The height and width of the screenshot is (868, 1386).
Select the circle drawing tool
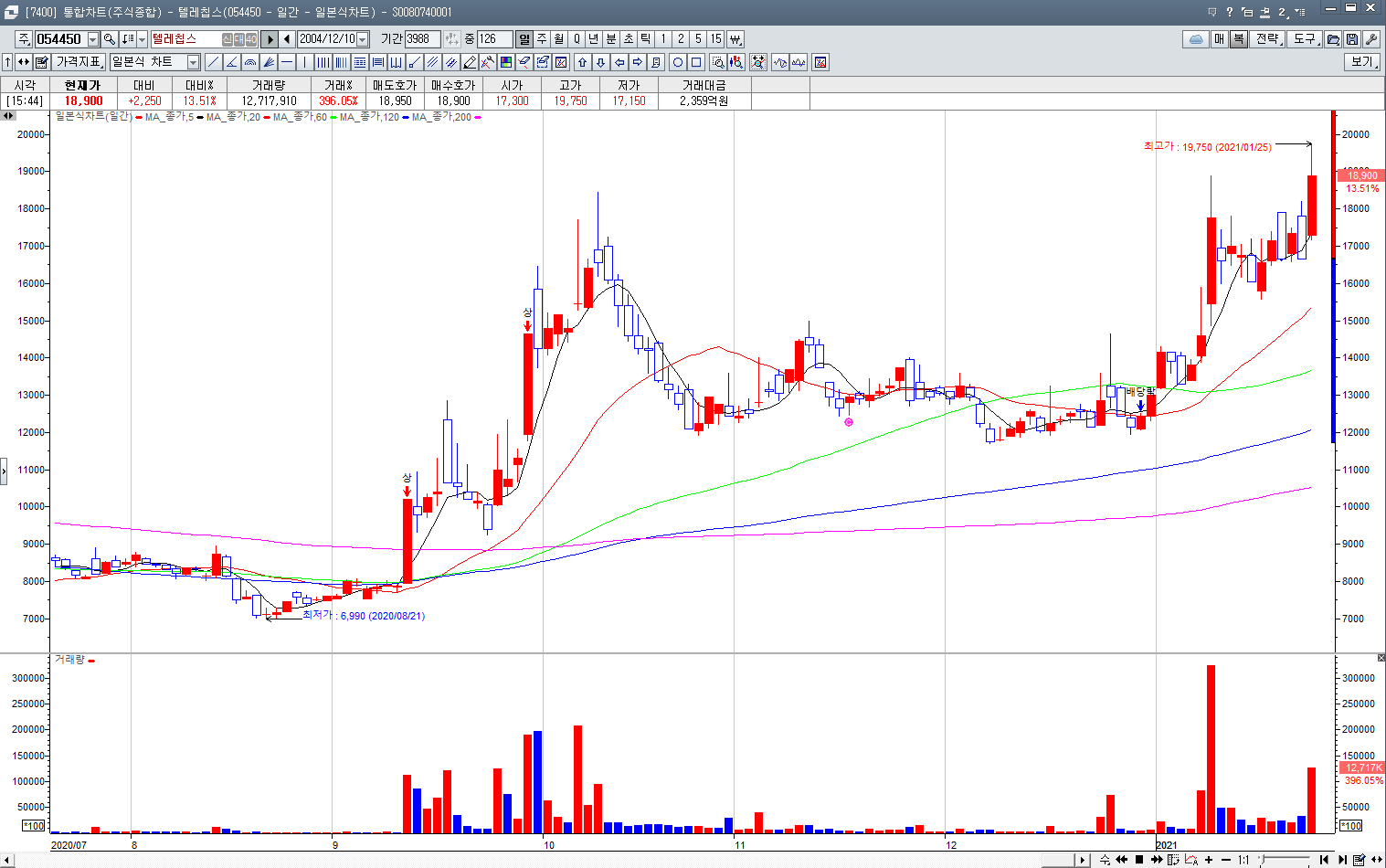(x=678, y=62)
